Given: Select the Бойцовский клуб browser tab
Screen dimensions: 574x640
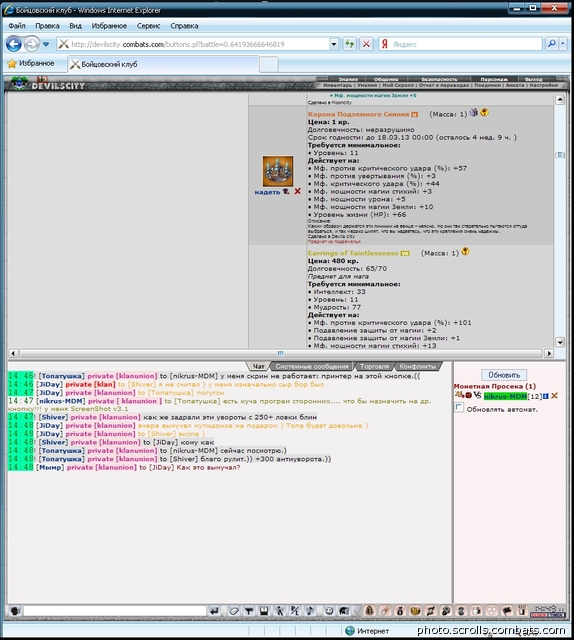Looking at the screenshot, I should 163,64.
